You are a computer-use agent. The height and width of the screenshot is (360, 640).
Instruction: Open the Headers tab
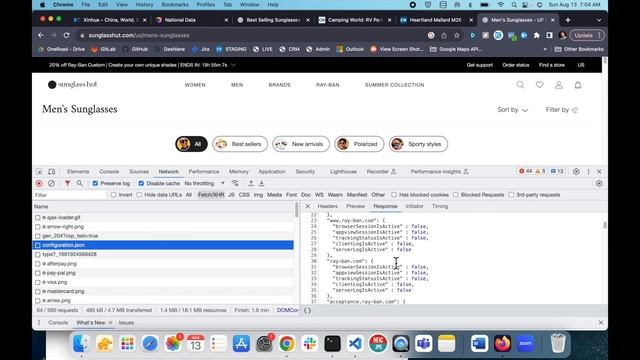click(x=327, y=206)
